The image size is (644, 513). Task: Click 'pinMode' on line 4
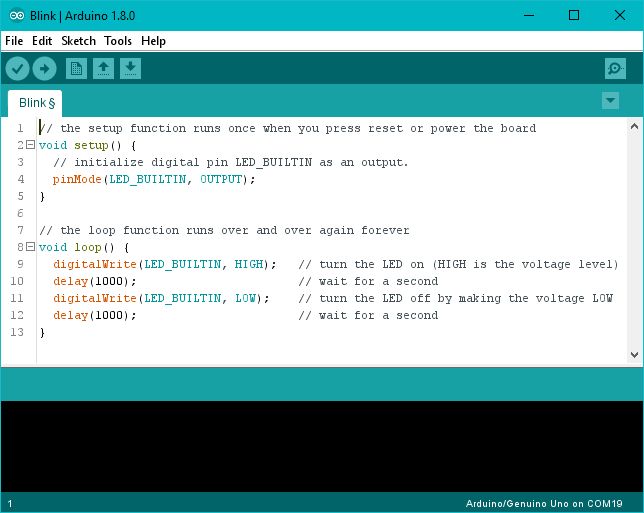pyautogui.click(x=77, y=179)
